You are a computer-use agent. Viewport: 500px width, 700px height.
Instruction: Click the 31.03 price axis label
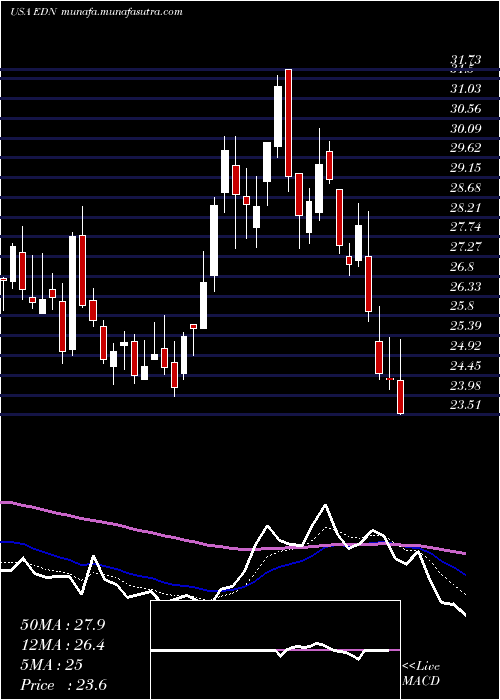click(466, 89)
